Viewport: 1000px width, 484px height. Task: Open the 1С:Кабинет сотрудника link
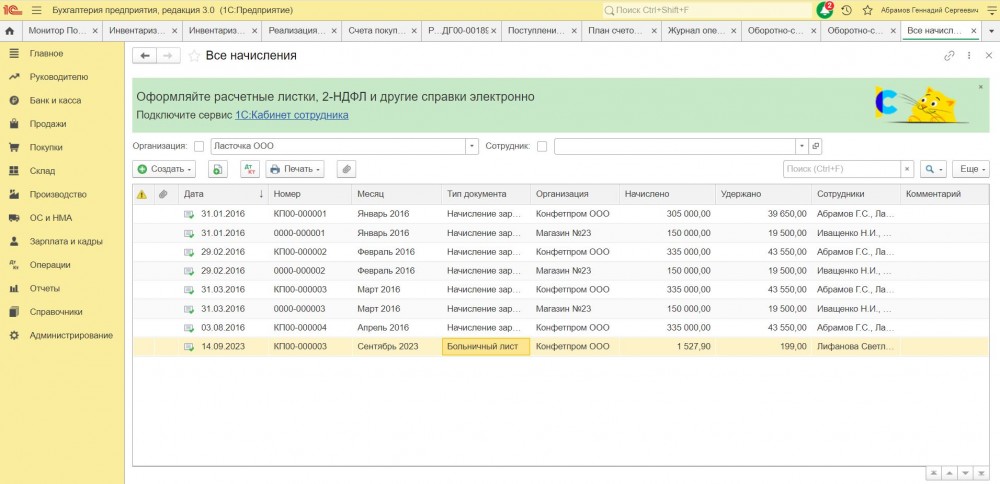point(291,115)
